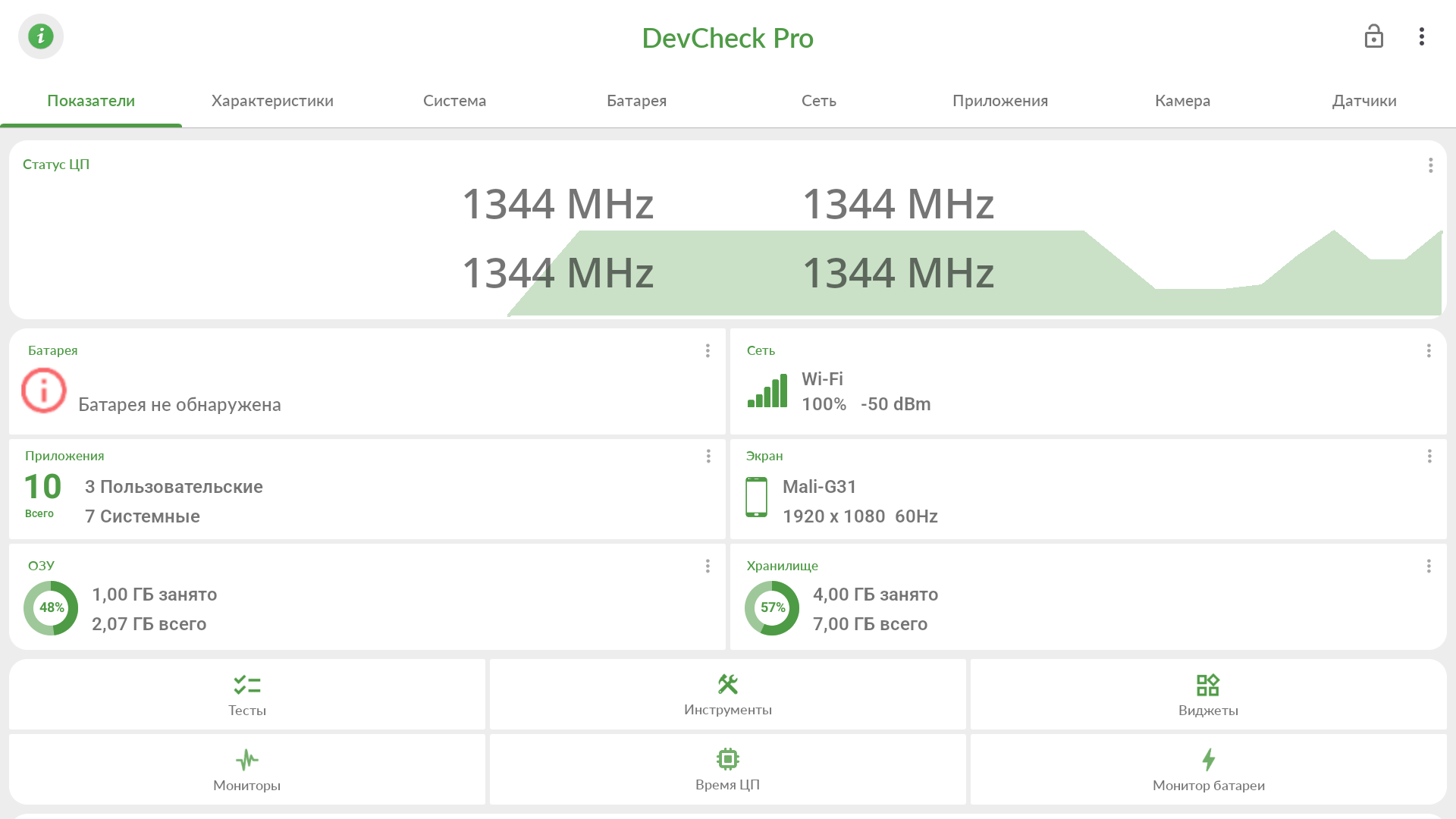Open the Мониторы pulse tile
The width and height of the screenshot is (1456, 819).
coord(247,770)
